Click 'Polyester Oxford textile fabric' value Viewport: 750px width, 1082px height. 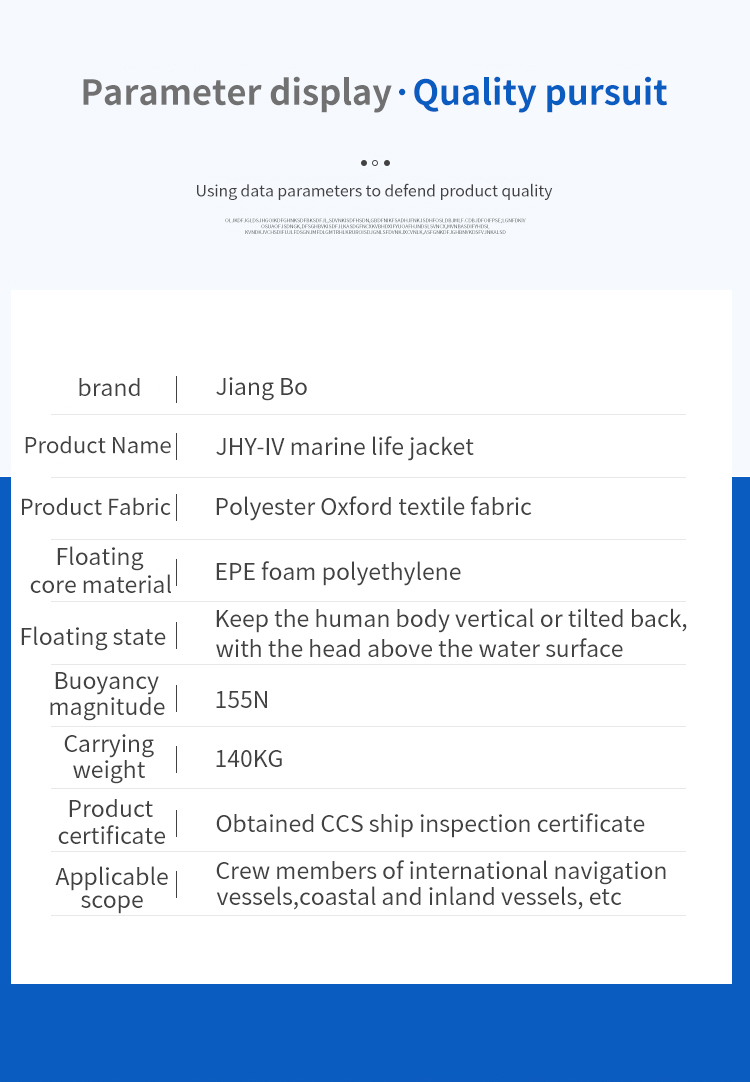(373, 507)
